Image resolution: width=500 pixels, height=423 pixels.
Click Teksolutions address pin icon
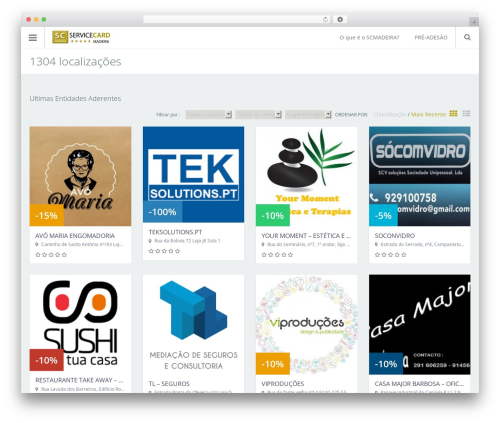pyautogui.click(x=150, y=241)
